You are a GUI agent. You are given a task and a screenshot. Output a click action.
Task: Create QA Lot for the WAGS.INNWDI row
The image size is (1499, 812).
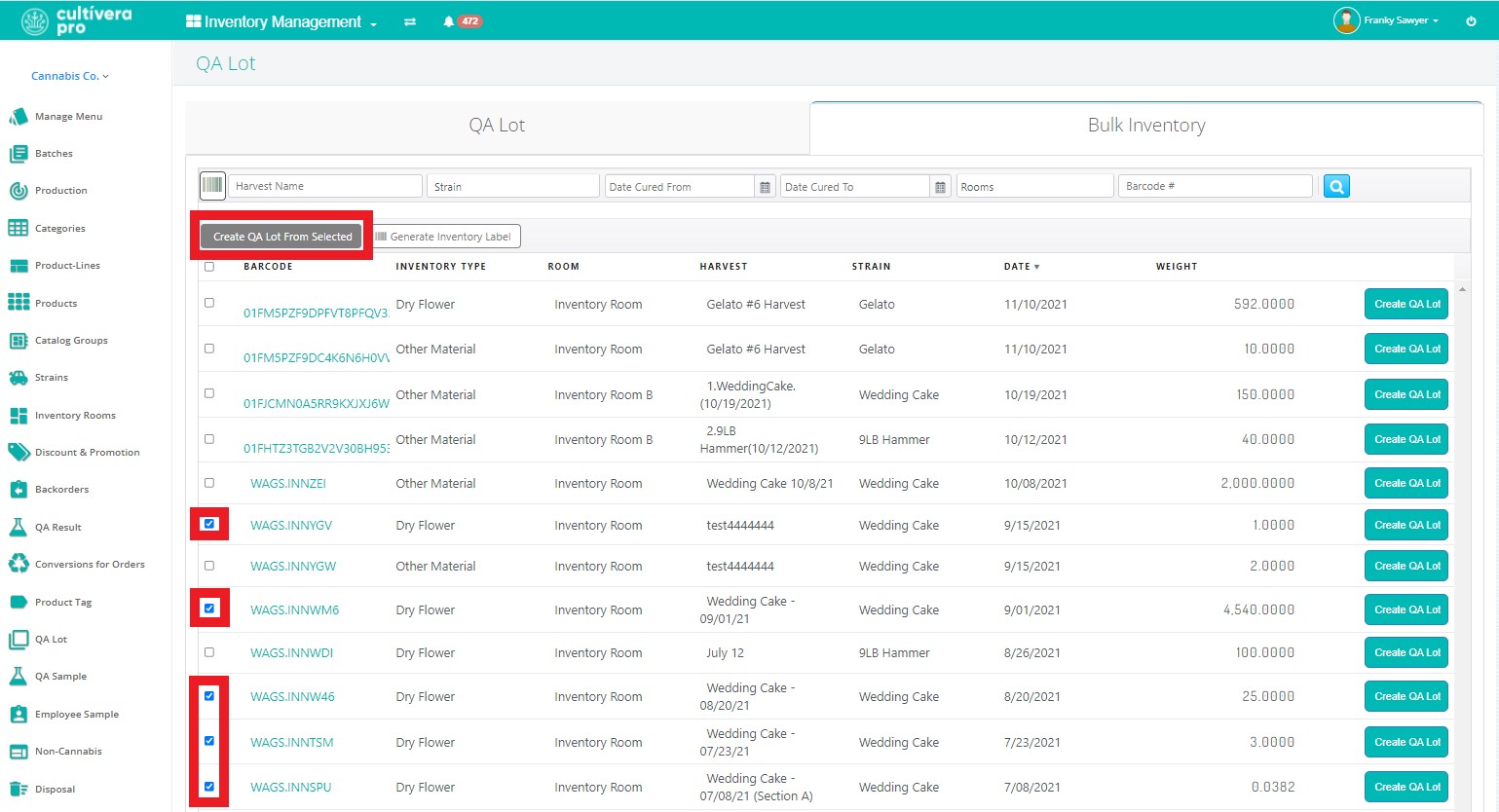tap(1406, 652)
